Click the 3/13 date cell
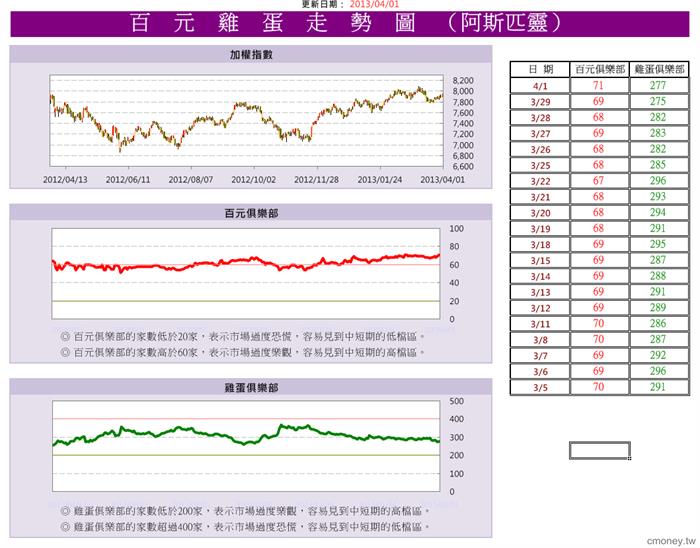The height and width of the screenshot is (548, 700). [540, 292]
